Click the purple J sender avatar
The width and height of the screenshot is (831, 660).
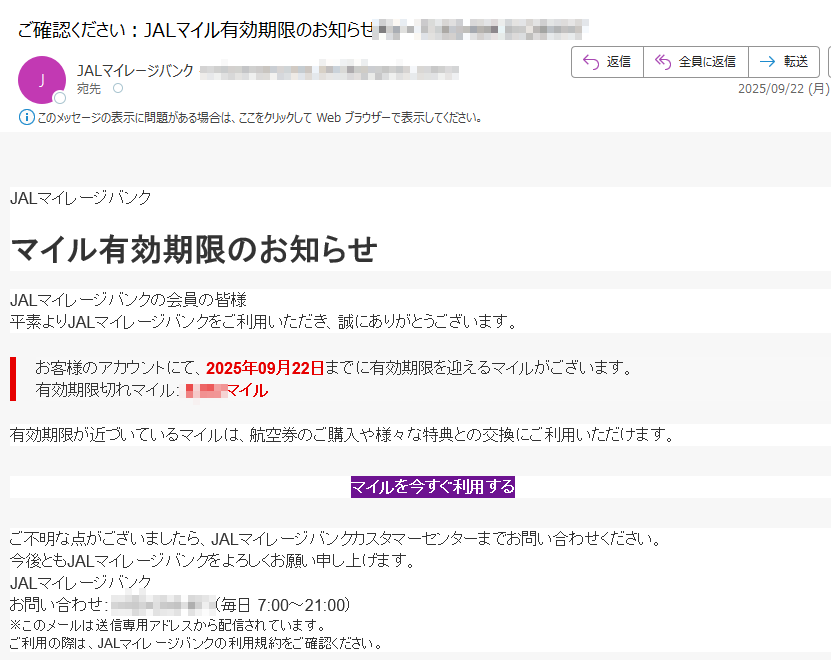click(x=42, y=80)
